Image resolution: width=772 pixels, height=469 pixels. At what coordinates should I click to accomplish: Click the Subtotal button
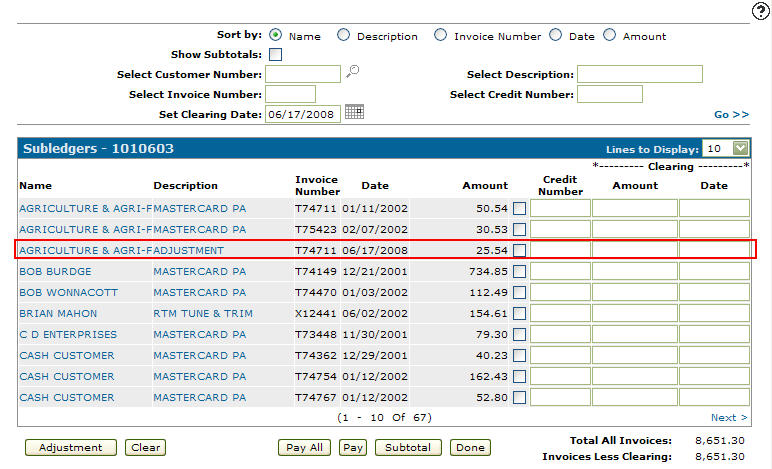tap(408, 448)
